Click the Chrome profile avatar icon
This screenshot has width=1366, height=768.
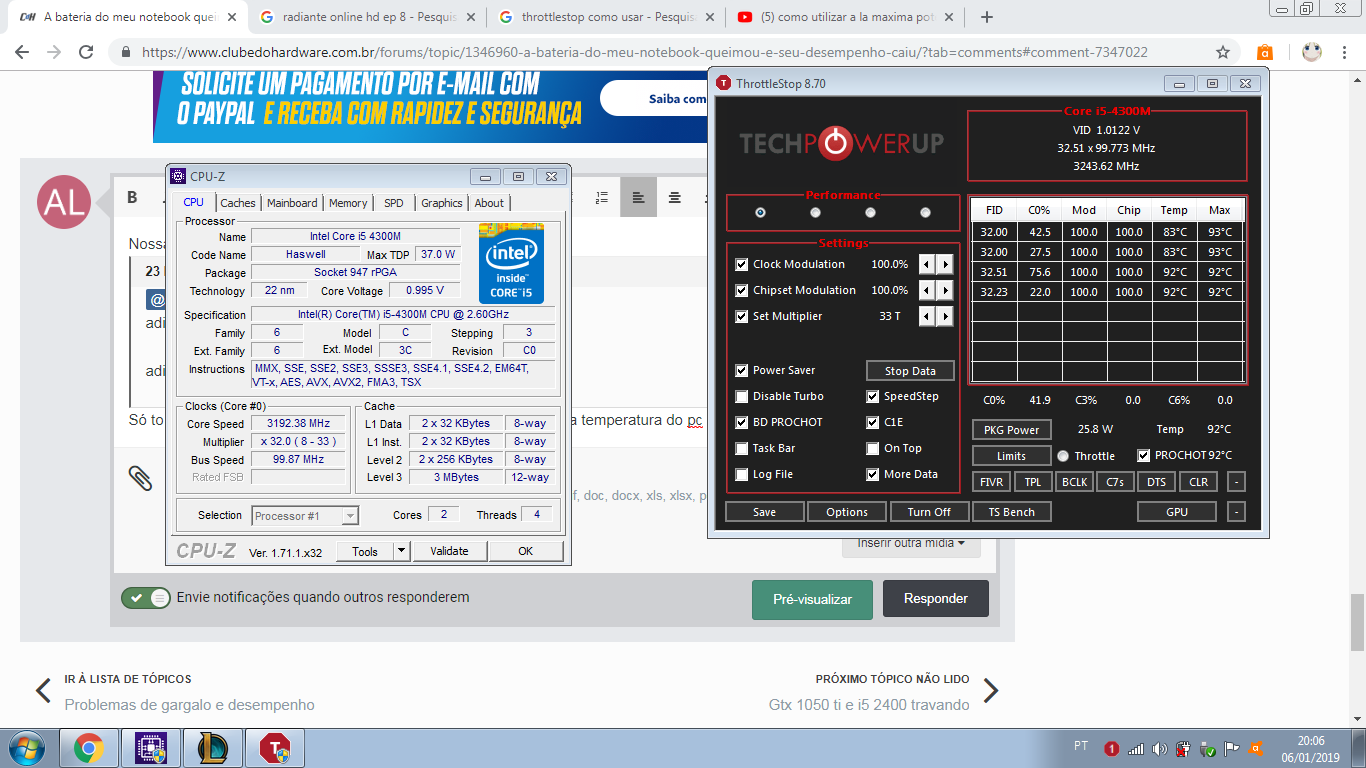(x=1312, y=52)
